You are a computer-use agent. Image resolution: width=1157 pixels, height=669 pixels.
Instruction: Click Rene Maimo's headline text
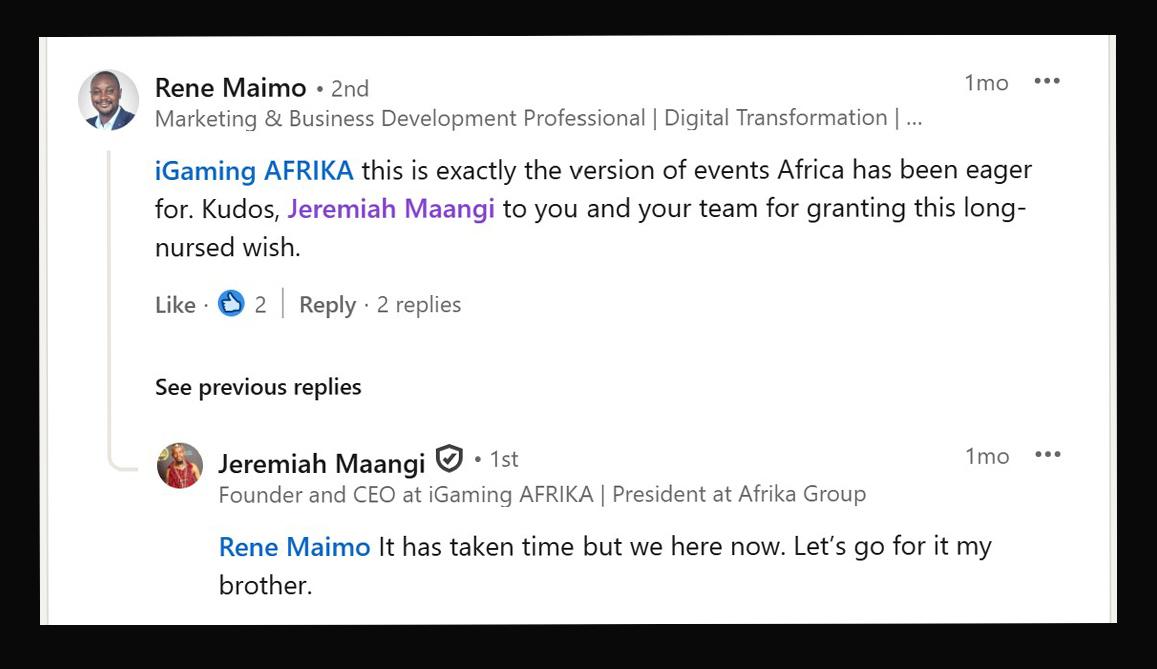tap(538, 118)
